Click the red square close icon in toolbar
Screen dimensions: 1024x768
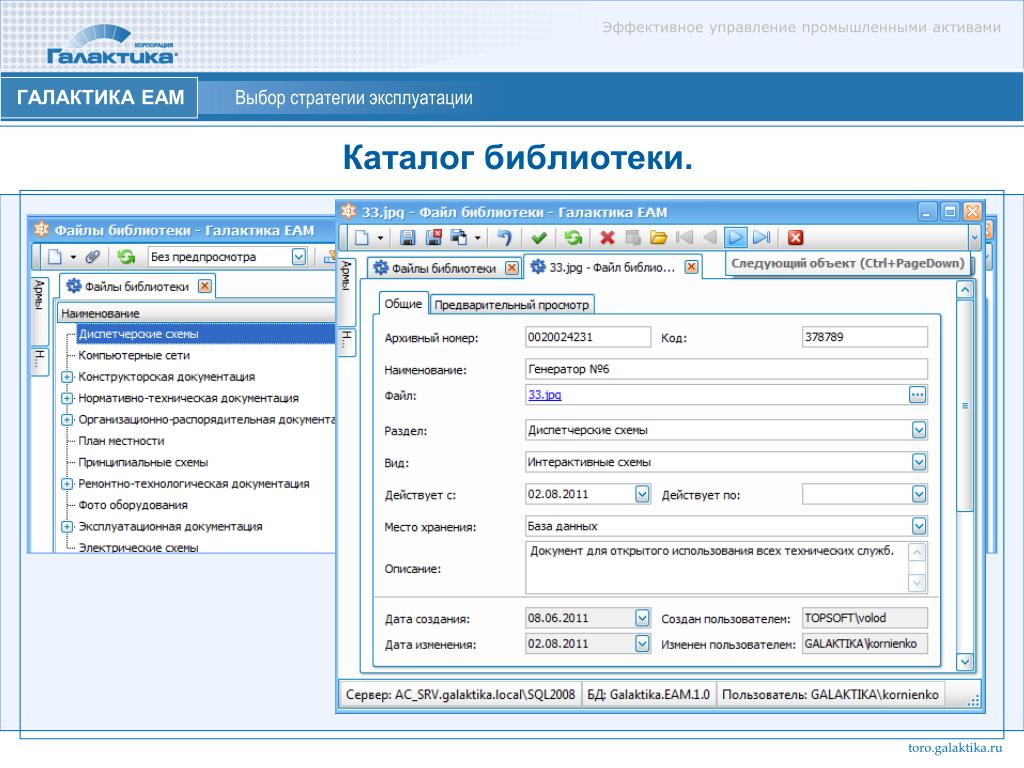pos(795,238)
